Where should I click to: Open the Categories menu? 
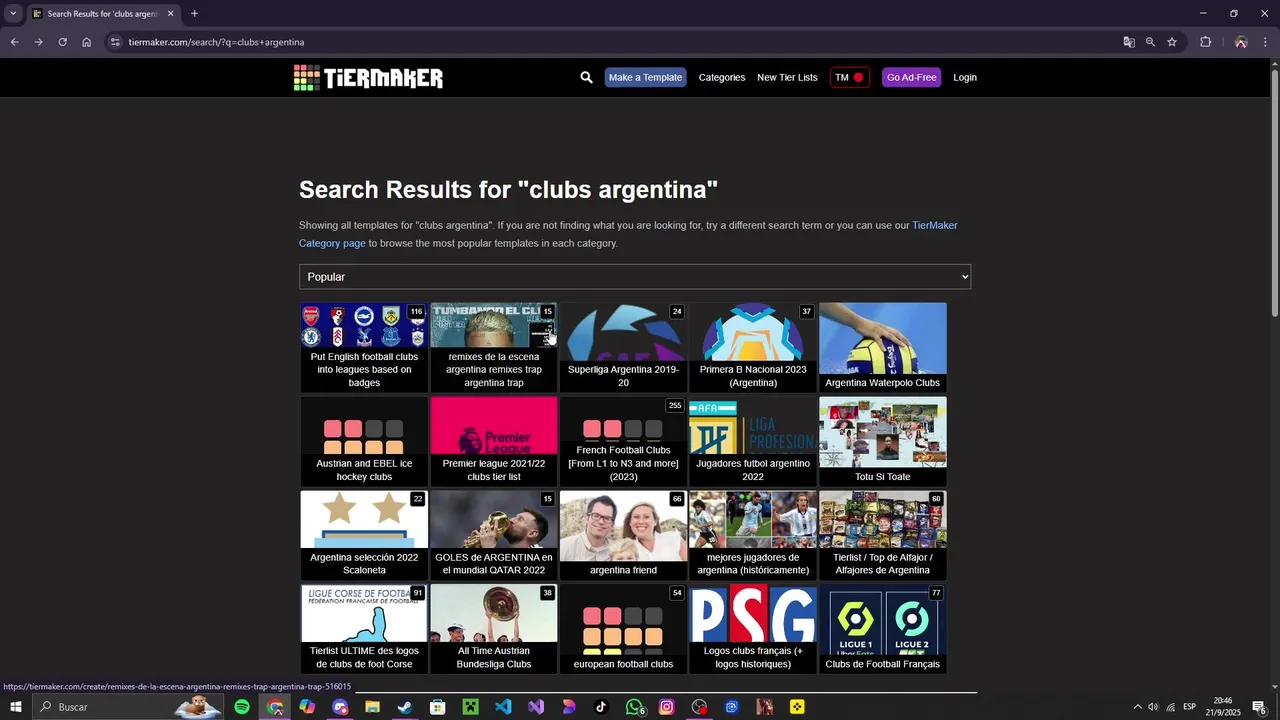point(721,77)
